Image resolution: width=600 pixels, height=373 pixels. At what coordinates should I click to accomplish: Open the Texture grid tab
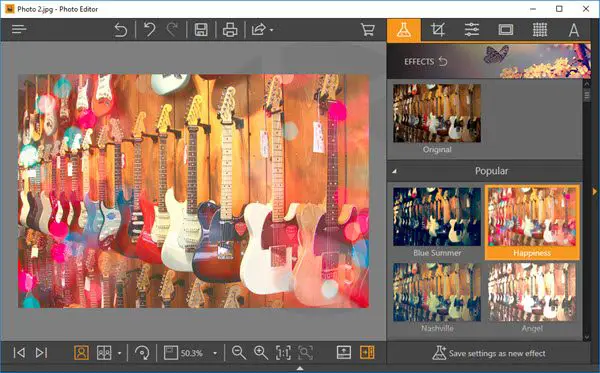pos(540,30)
